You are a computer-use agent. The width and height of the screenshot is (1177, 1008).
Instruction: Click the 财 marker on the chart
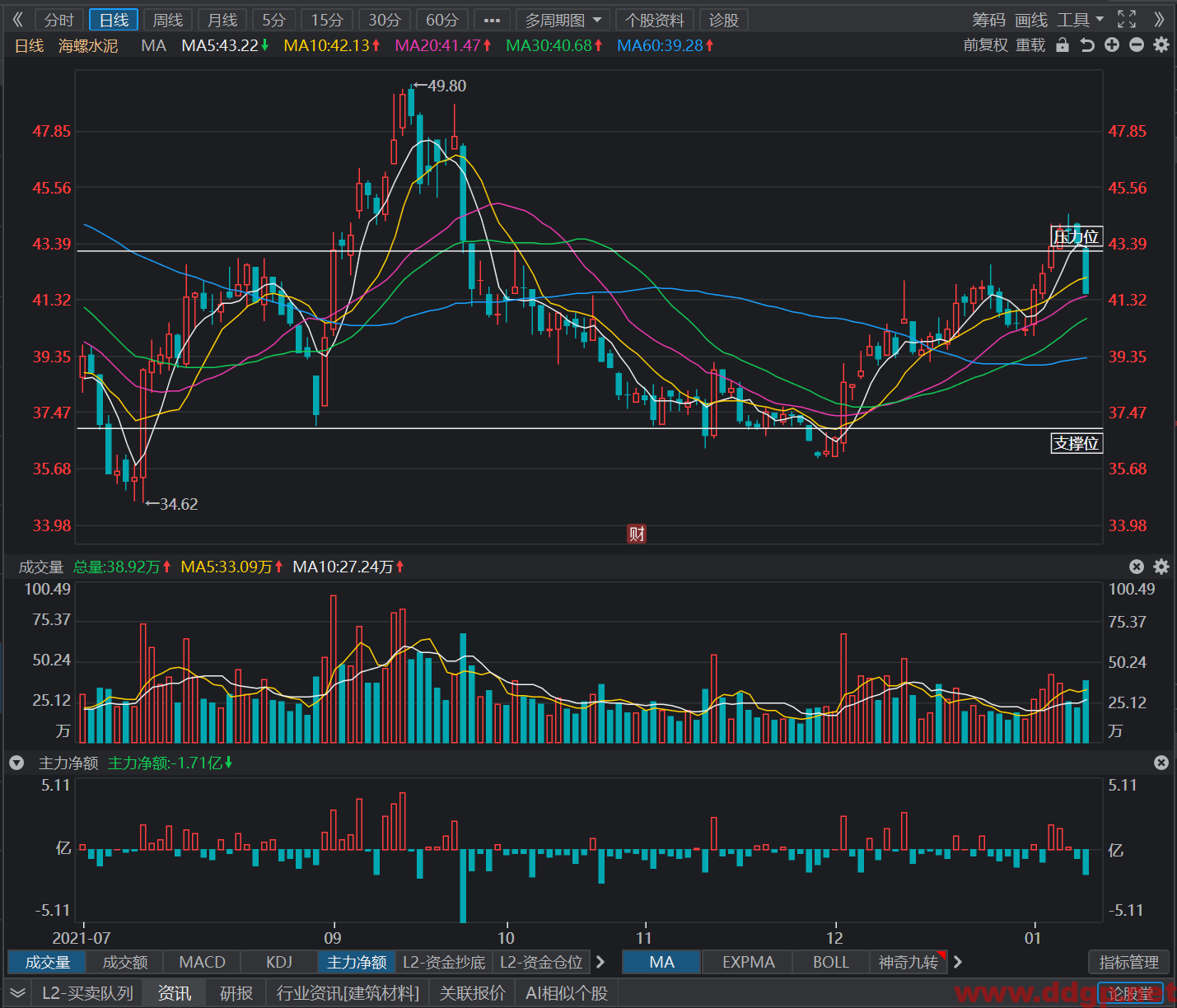[x=637, y=534]
